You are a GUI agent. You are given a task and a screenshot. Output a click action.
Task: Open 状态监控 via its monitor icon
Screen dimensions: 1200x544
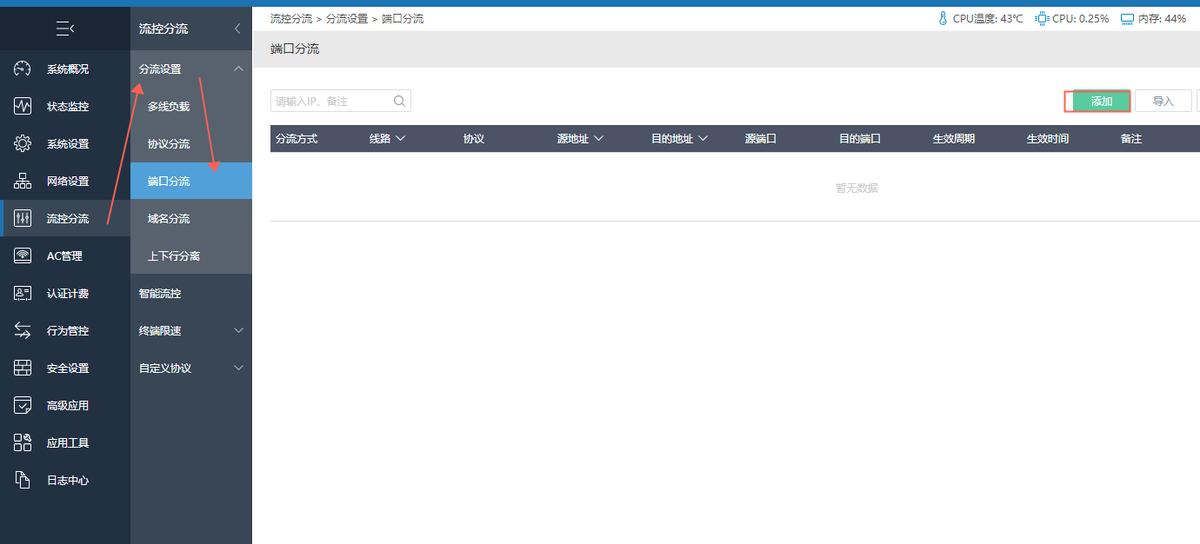click(22, 106)
